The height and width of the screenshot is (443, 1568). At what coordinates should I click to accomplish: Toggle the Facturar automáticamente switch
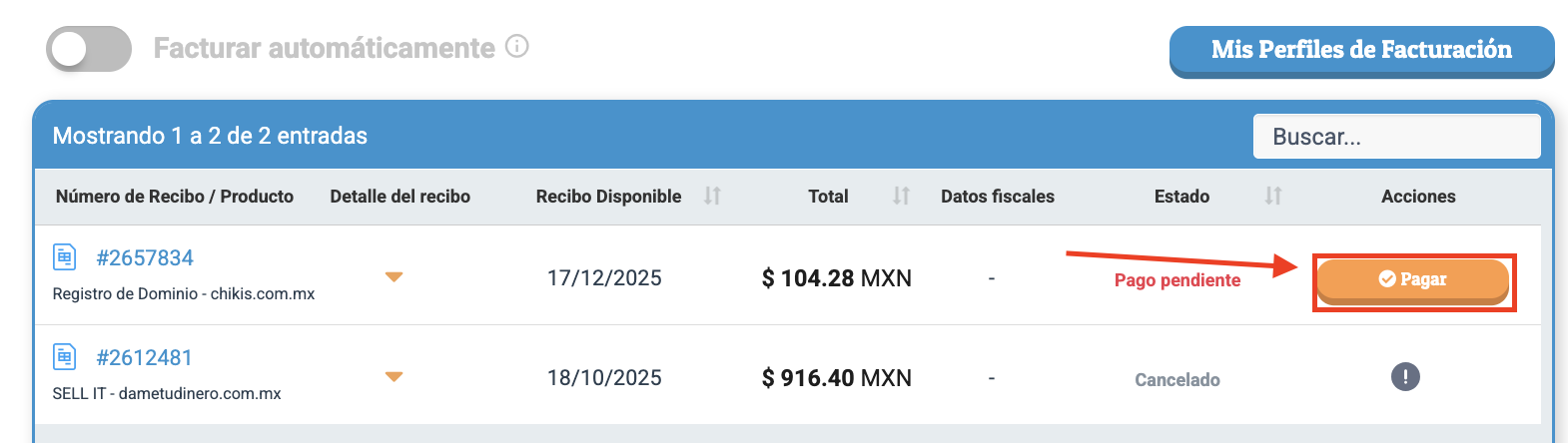coord(89,49)
